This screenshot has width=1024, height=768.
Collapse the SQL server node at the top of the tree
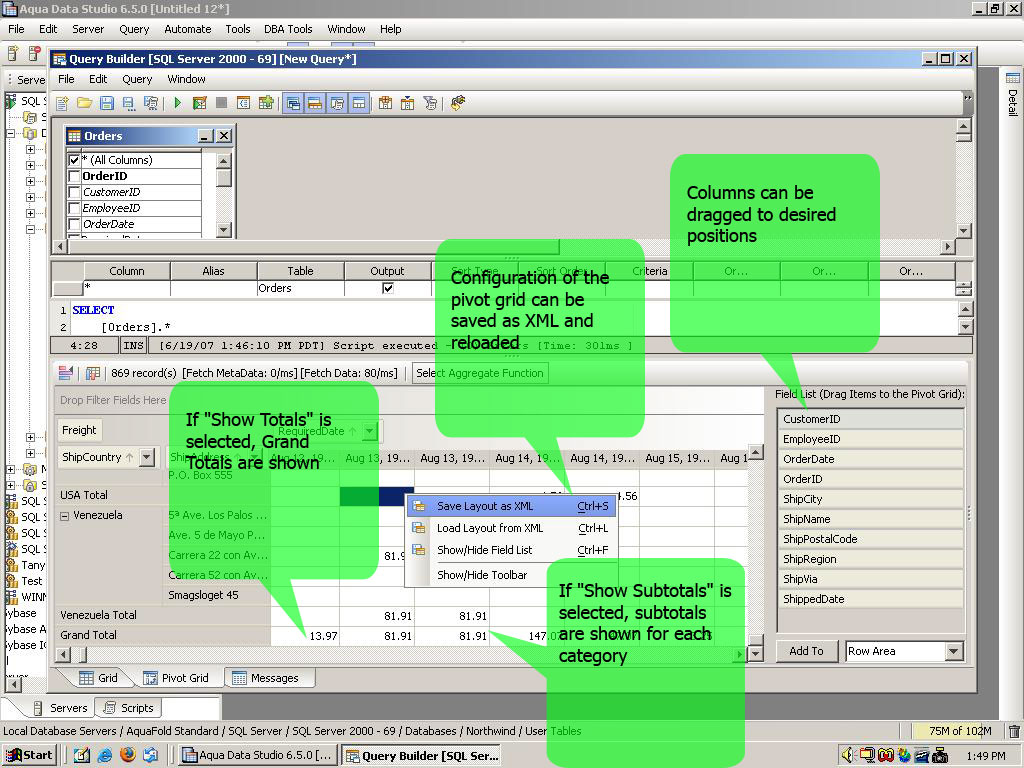tap(10, 133)
